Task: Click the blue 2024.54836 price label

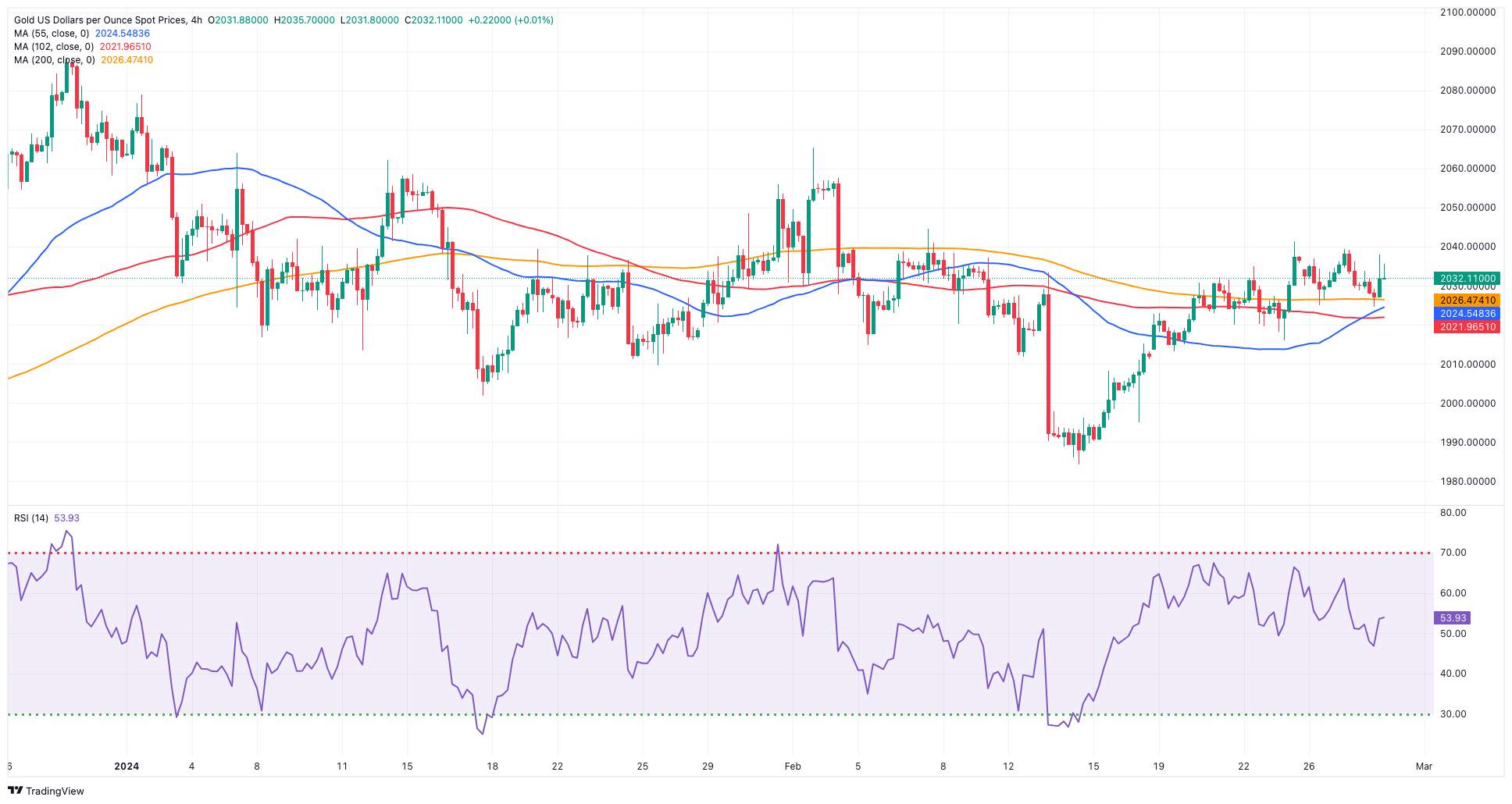Action: click(x=1467, y=314)
